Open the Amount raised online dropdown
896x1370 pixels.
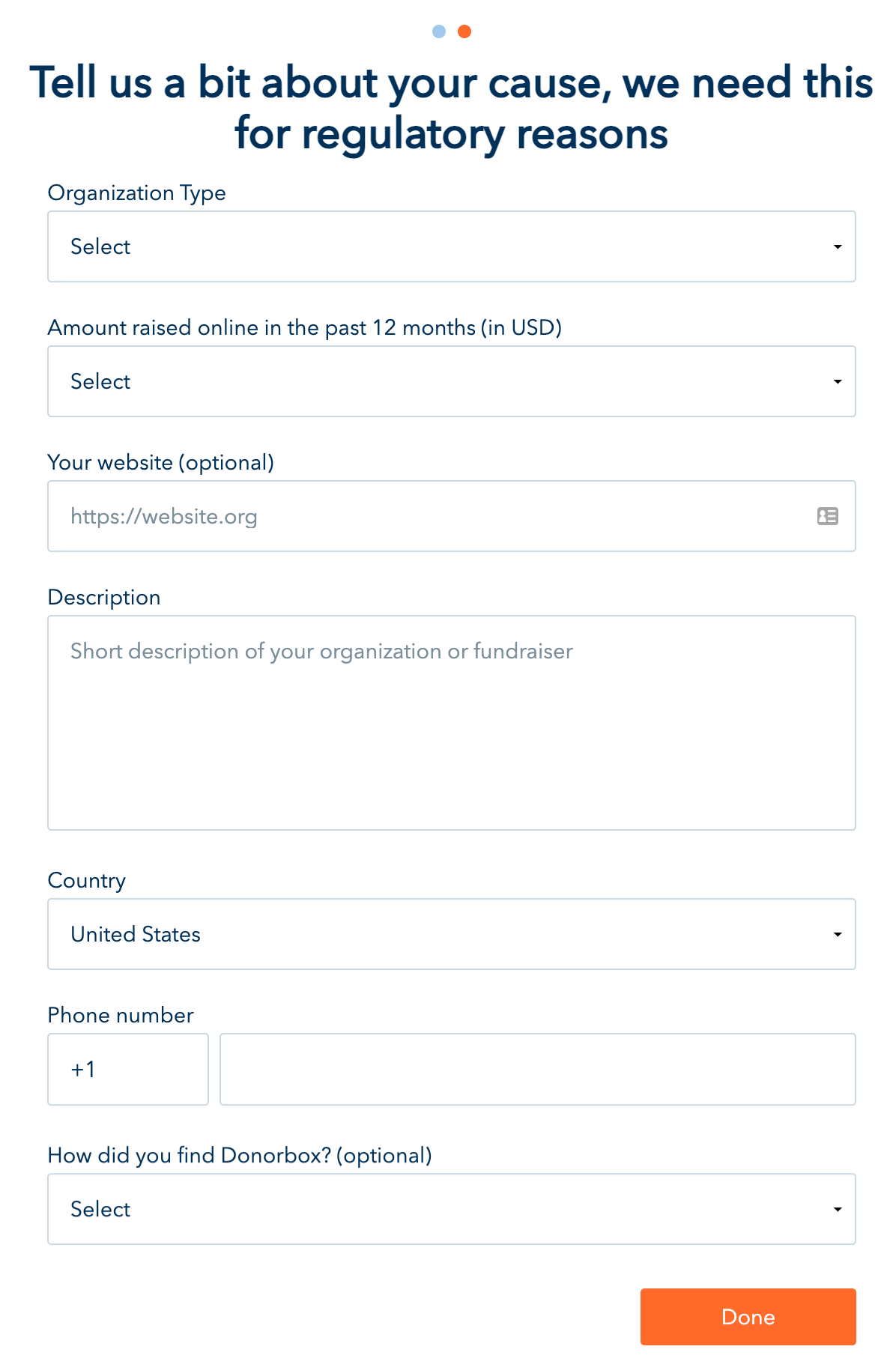point(451,381)
